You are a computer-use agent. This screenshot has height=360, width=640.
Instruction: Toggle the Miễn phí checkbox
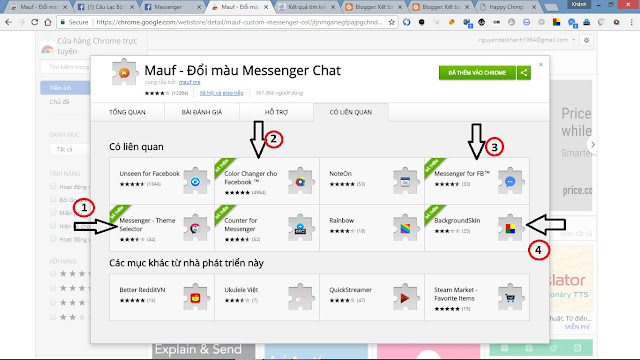(x=53, y=212)
